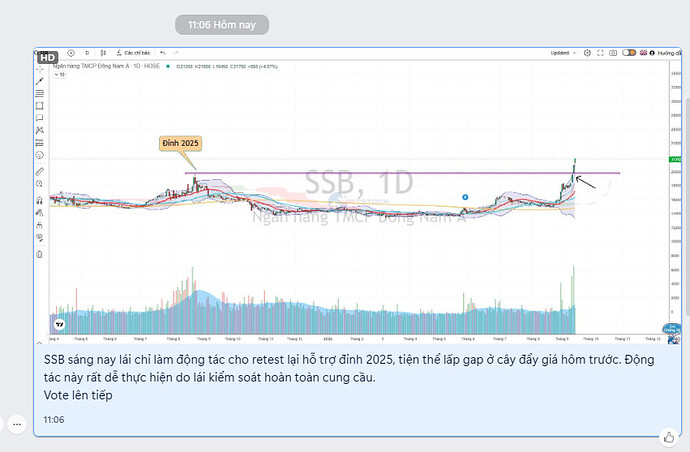Click the blue circular event marker on chart
The image size is (690, 452).
point(465,197)
